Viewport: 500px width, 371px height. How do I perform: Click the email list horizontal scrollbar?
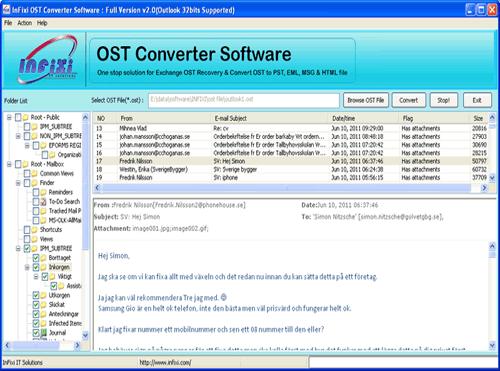pos(290,188)
